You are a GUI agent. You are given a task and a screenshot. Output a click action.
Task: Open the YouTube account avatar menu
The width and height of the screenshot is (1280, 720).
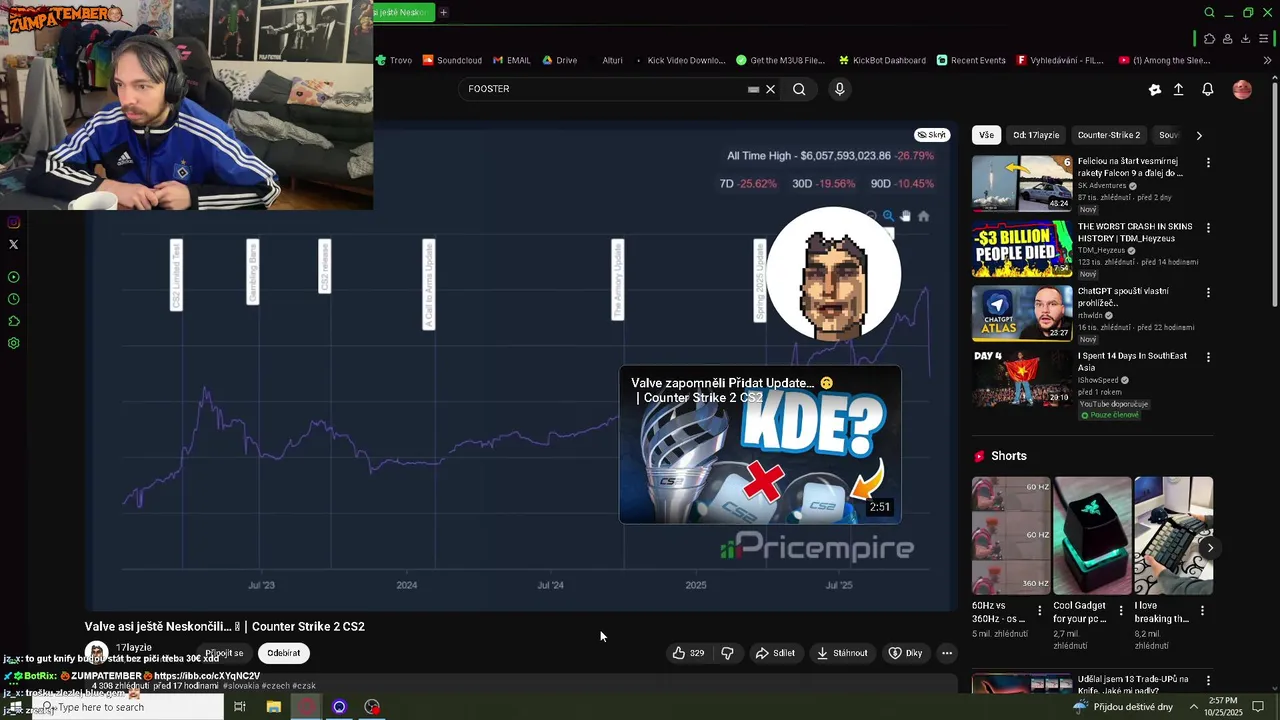tap(1242, 89)
